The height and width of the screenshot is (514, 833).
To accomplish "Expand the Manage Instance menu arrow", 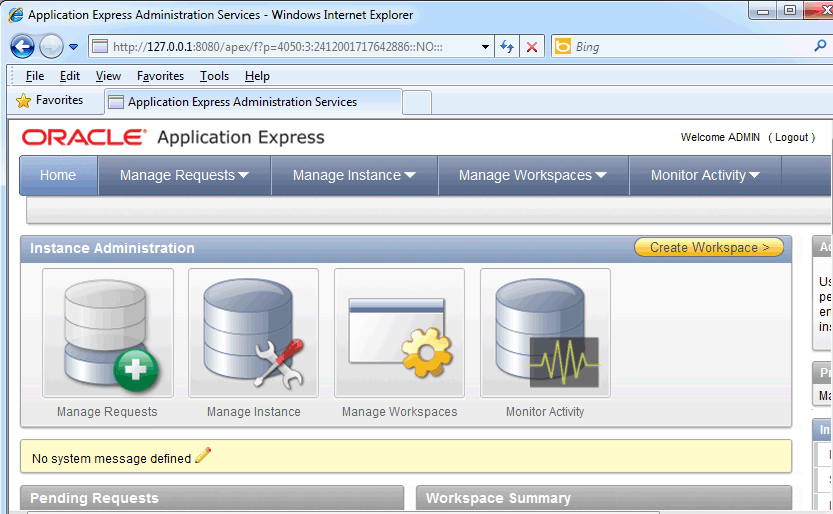I will point(410,175).
